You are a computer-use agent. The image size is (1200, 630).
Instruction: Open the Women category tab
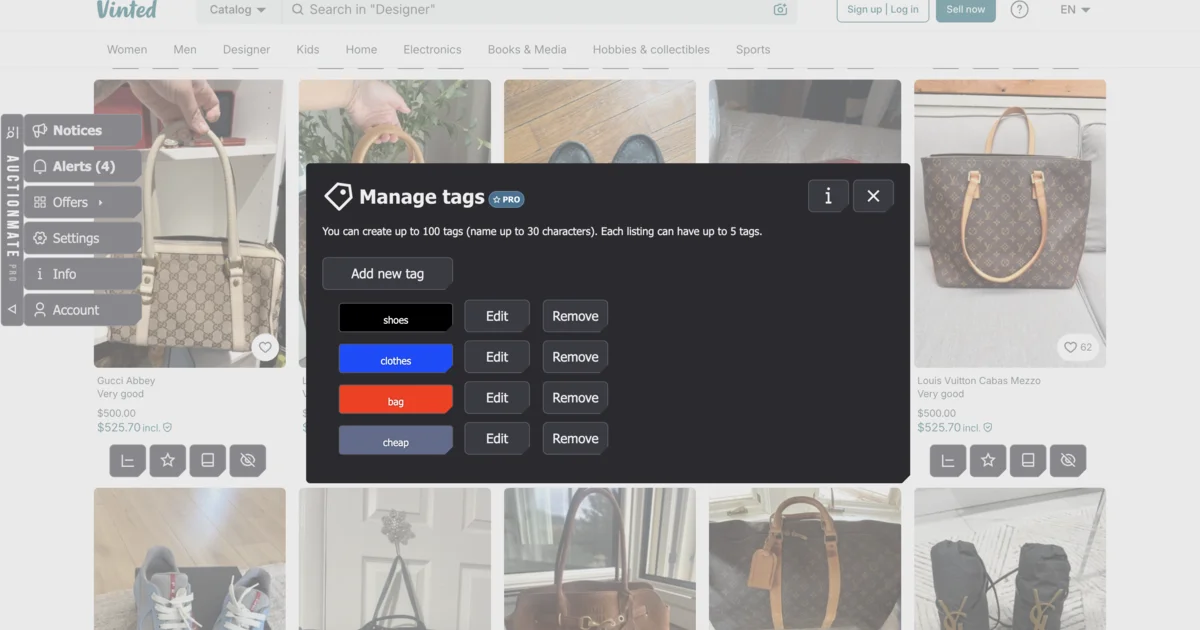pyautogui.click(x=127, y=49)
